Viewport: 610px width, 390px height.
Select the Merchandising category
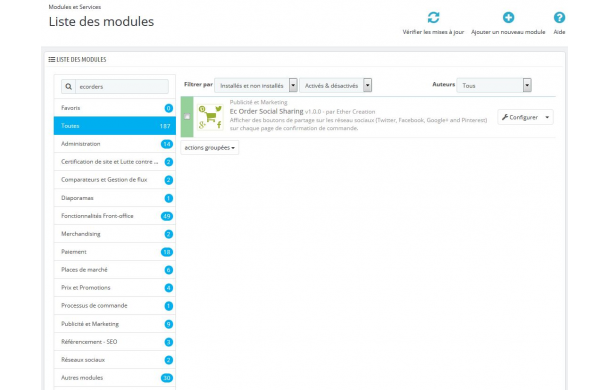coord(115,234)
